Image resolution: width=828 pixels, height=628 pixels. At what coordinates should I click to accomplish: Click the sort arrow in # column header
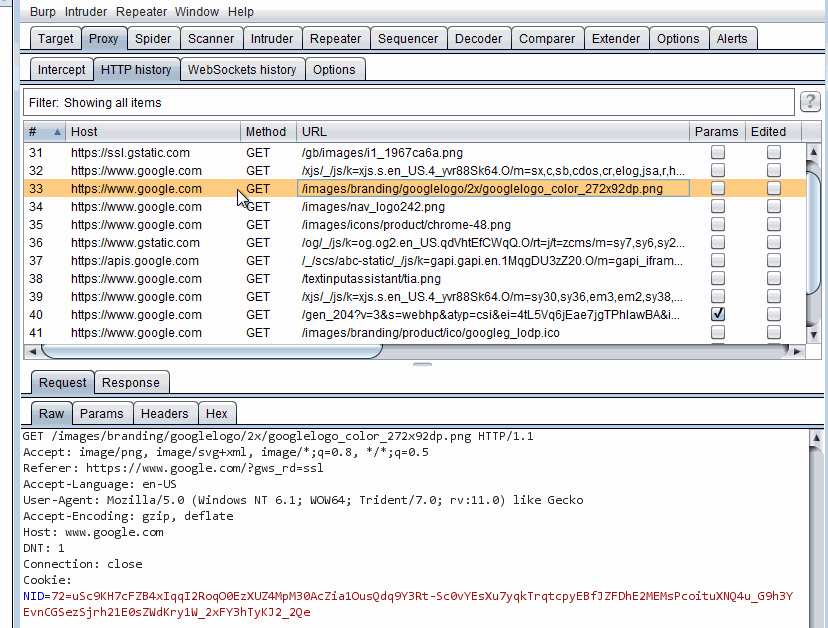pyautogui.click(x=57, y=132)
